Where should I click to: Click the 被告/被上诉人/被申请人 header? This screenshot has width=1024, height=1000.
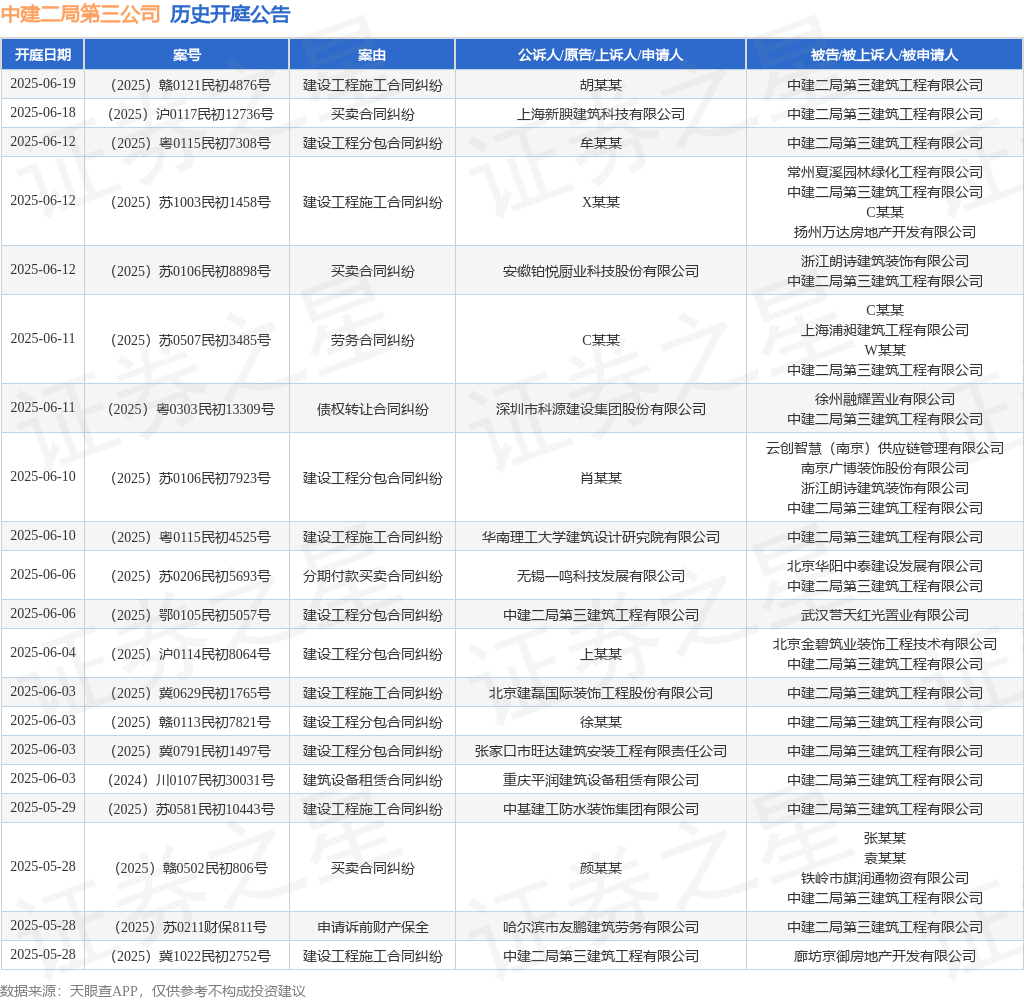point(884,55)
